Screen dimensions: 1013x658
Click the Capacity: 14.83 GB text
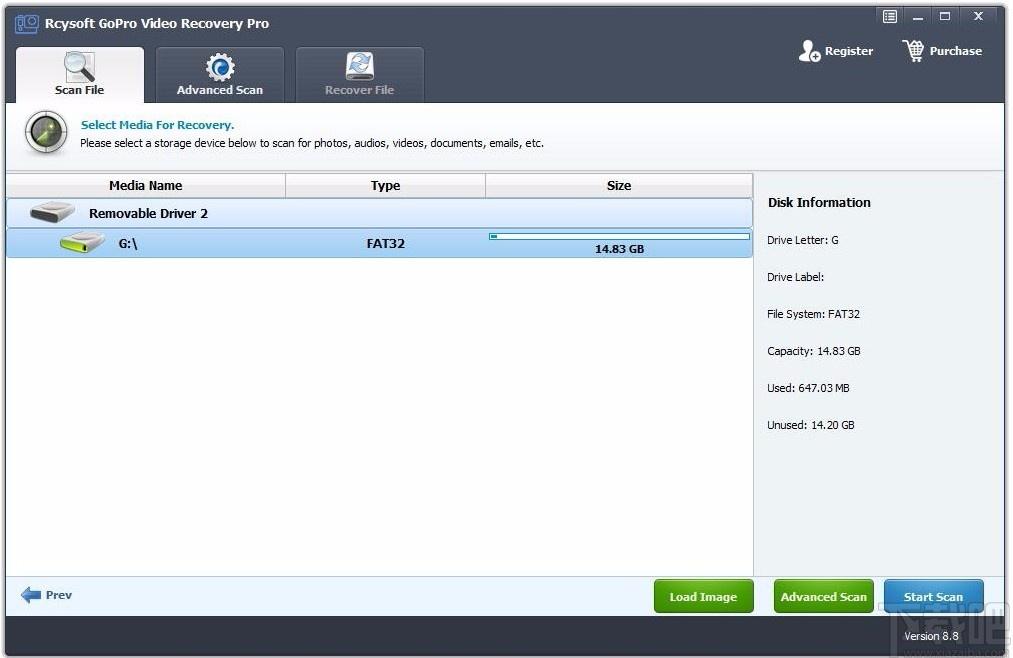coord(814,351)
